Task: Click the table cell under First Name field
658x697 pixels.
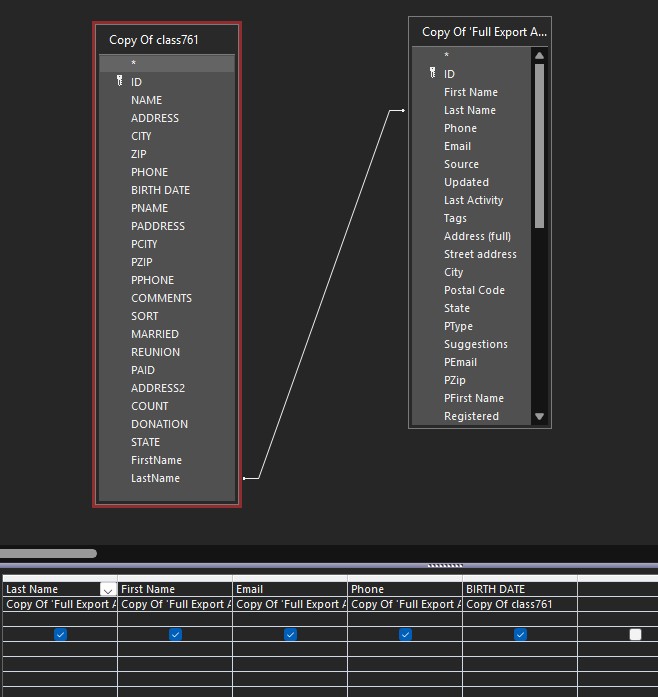Action: tap(175, 604)
